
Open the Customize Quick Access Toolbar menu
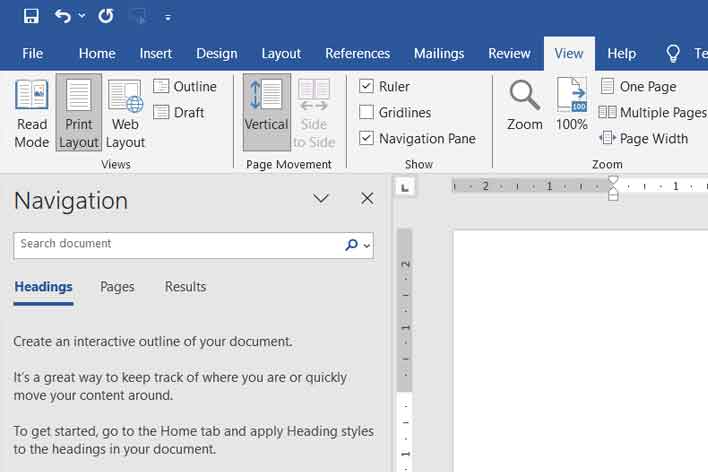click(x=168, y=17)
